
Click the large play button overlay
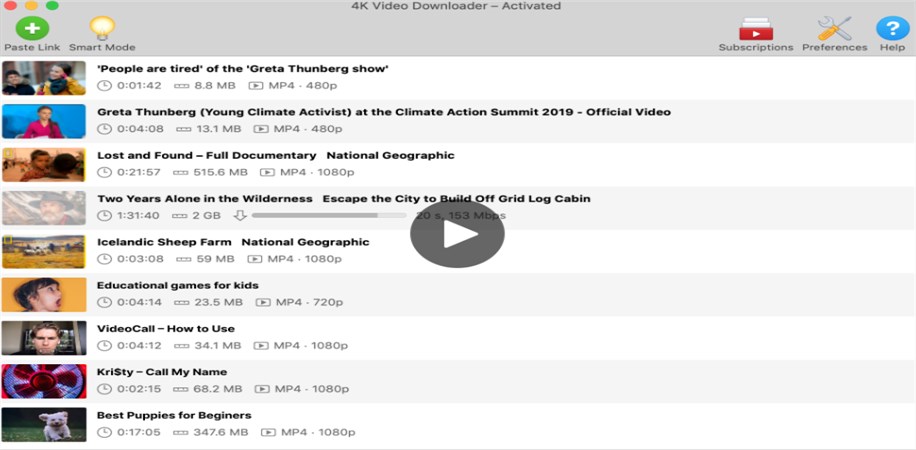click(457, 235)
